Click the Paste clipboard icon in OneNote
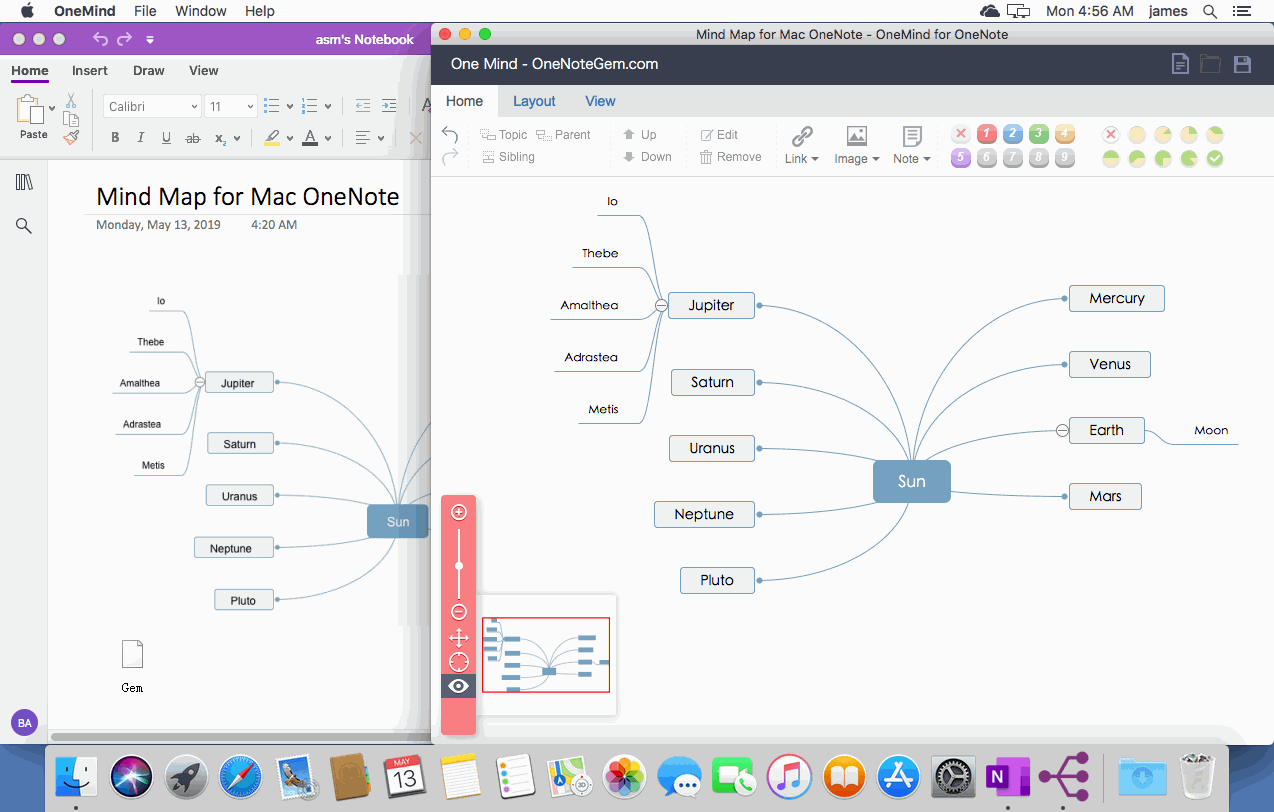The height and width of the screenshot is (812, 1274). [30, 108]
